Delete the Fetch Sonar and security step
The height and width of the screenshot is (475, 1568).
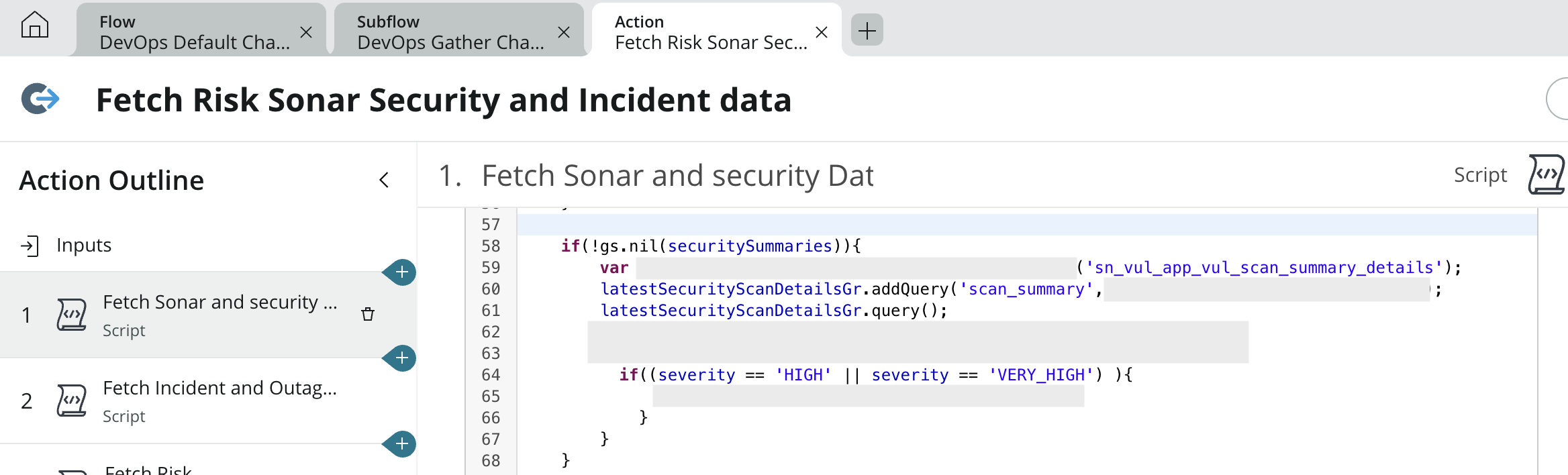pos(368,314)
